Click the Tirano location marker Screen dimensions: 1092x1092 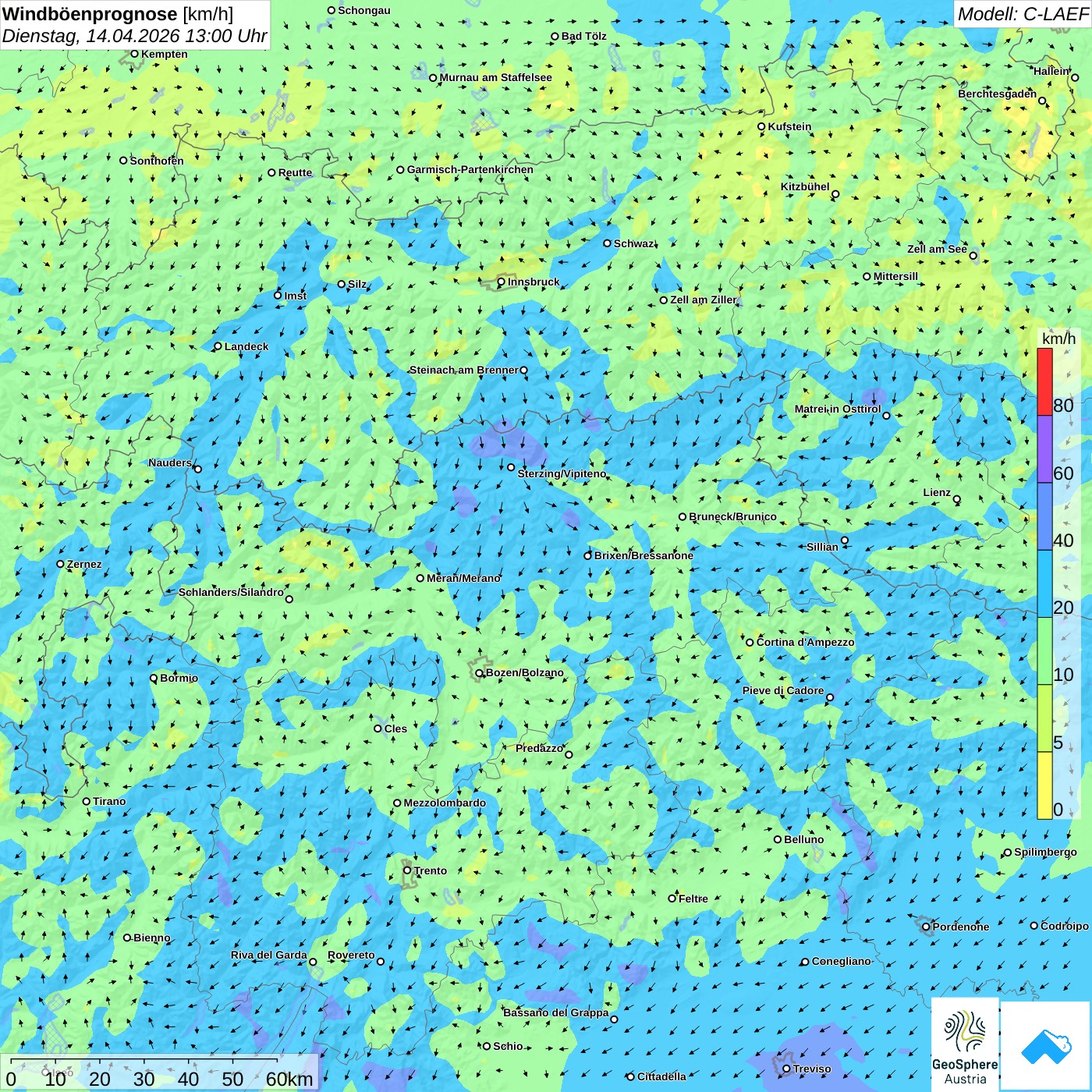[87, 801]
